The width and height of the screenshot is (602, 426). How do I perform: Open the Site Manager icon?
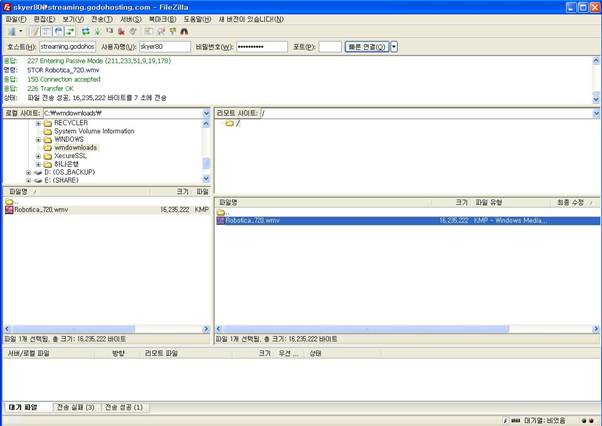(12, 31)
